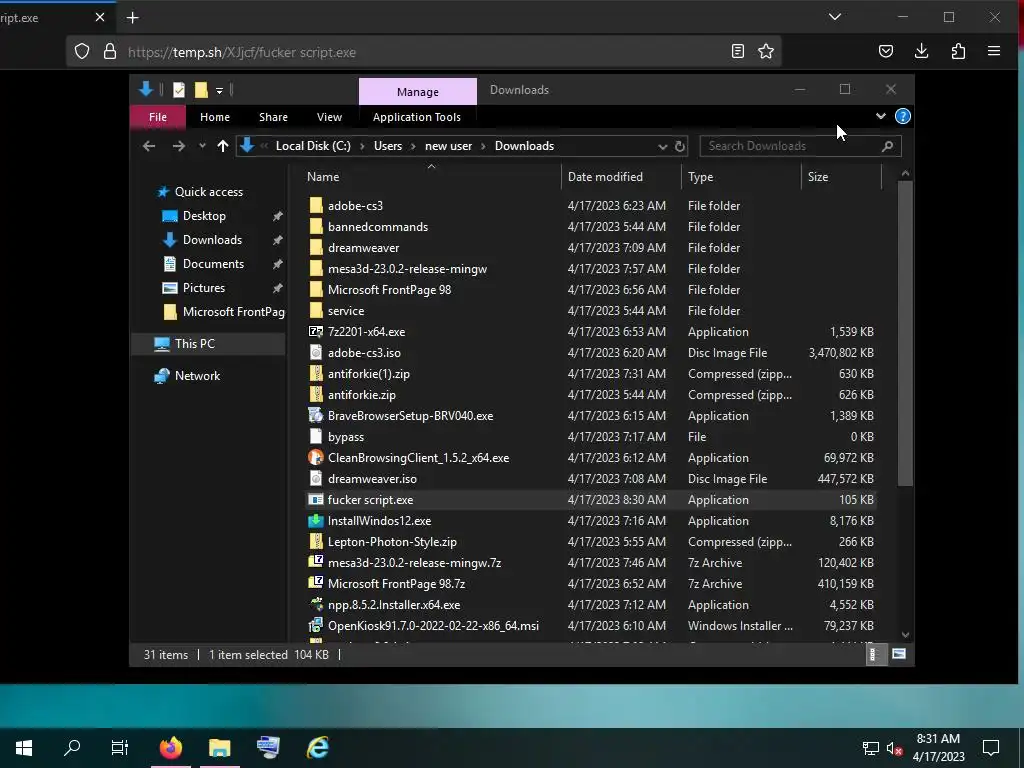Open Firefox downloads arrow icon
Image resolution: width=1024 pixels, height=768 pixels.
click(x=921, y=51)
